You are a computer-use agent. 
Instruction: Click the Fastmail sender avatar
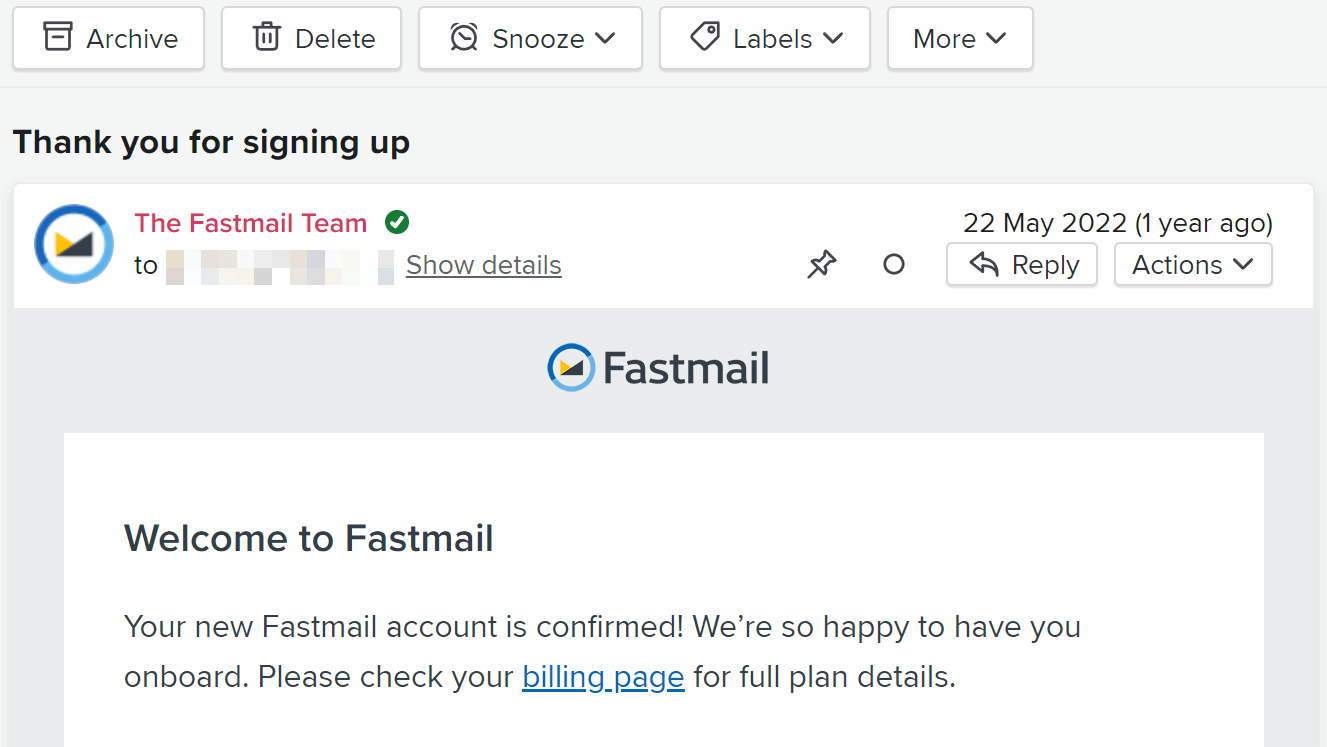coord(74,244)
